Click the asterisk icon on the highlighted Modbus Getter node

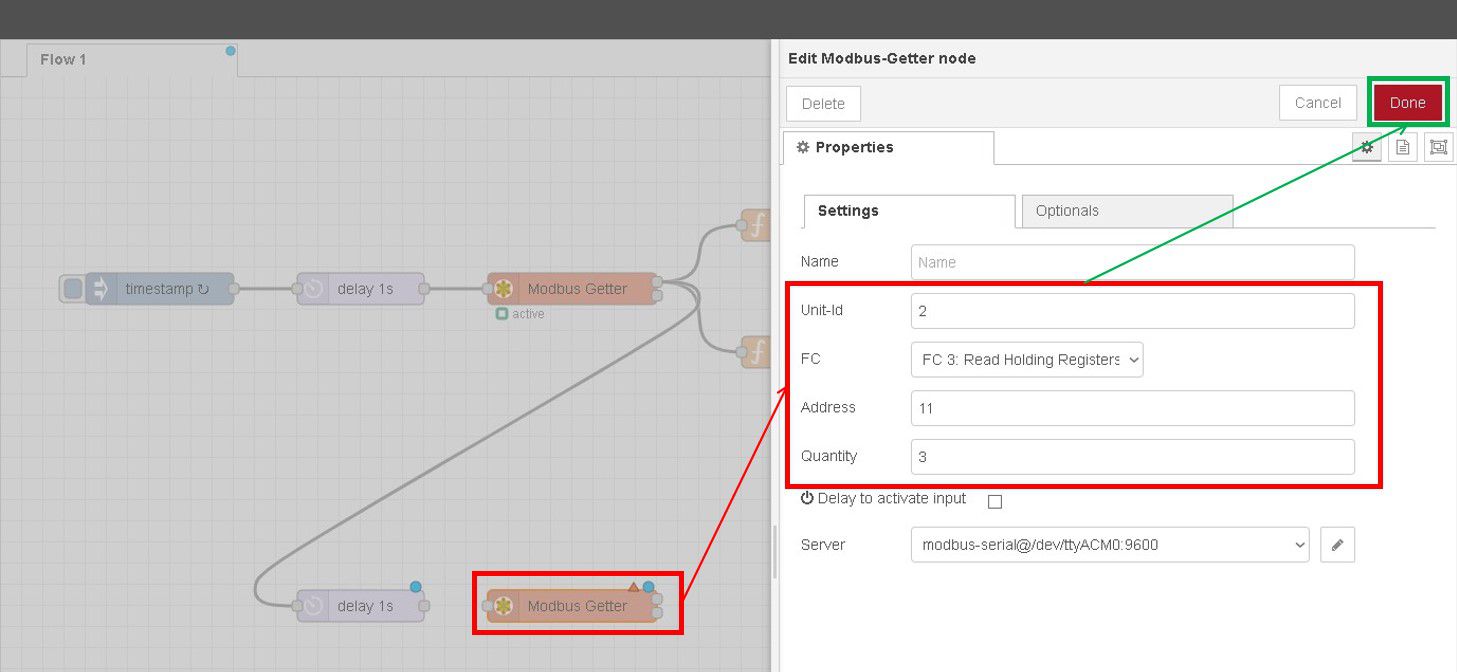tap(503, 604)
